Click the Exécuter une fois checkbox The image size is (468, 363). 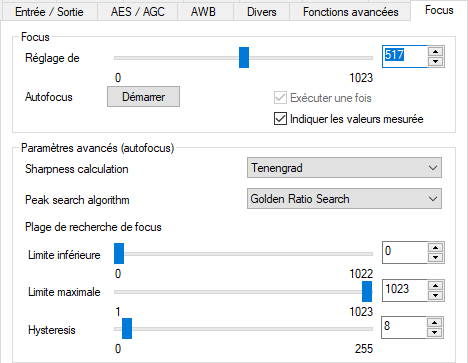(280, 98)
